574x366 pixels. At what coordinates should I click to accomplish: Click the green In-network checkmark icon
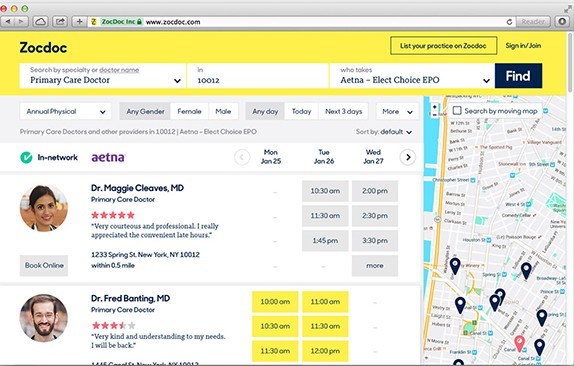(26, 157)
